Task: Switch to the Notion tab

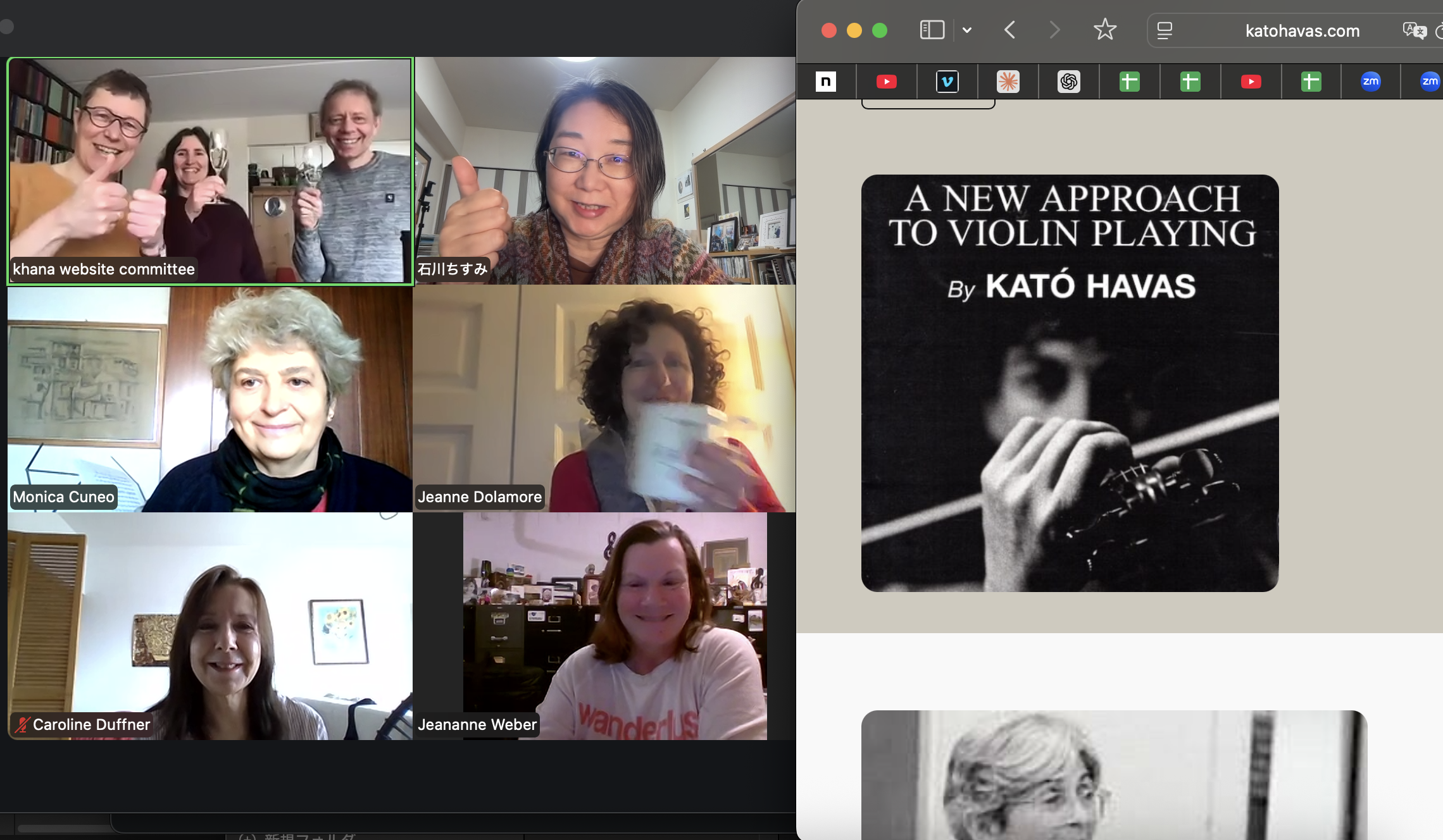Action: click(x=826, y=82)
